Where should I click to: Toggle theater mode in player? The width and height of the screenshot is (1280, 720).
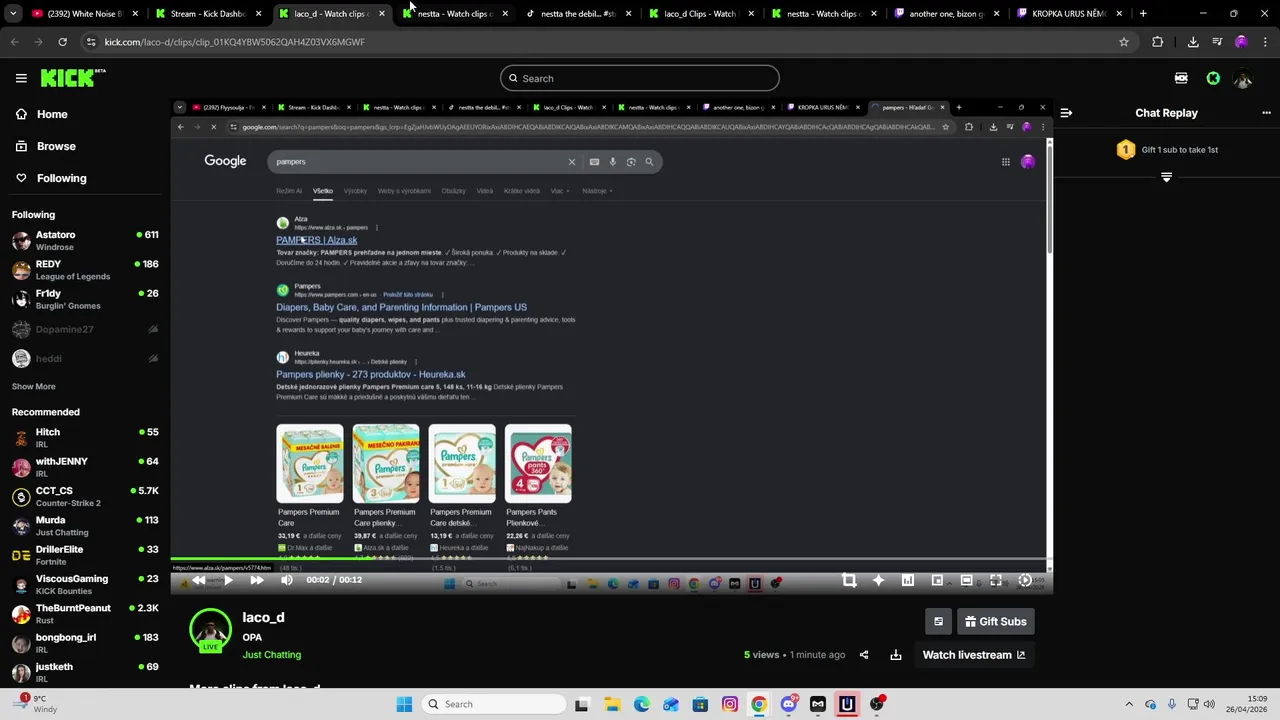pos(966,580)
